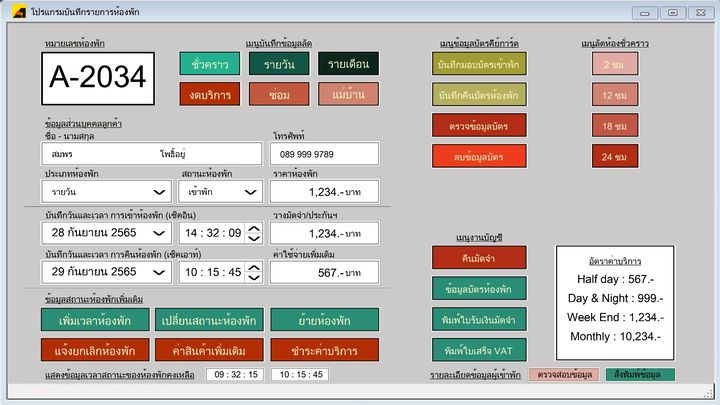Click the แม่บ้าน housekeeping button
The height and width of the screenshot is (405, 720).
349,95
